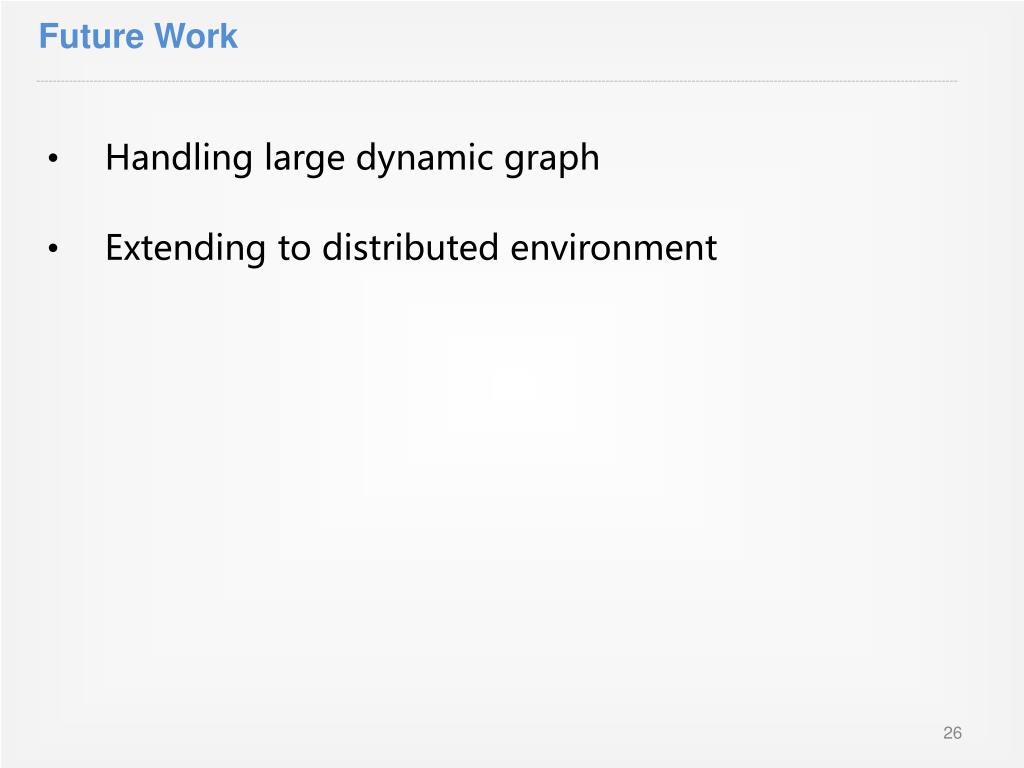Click the slide number 26

point(952,733)
